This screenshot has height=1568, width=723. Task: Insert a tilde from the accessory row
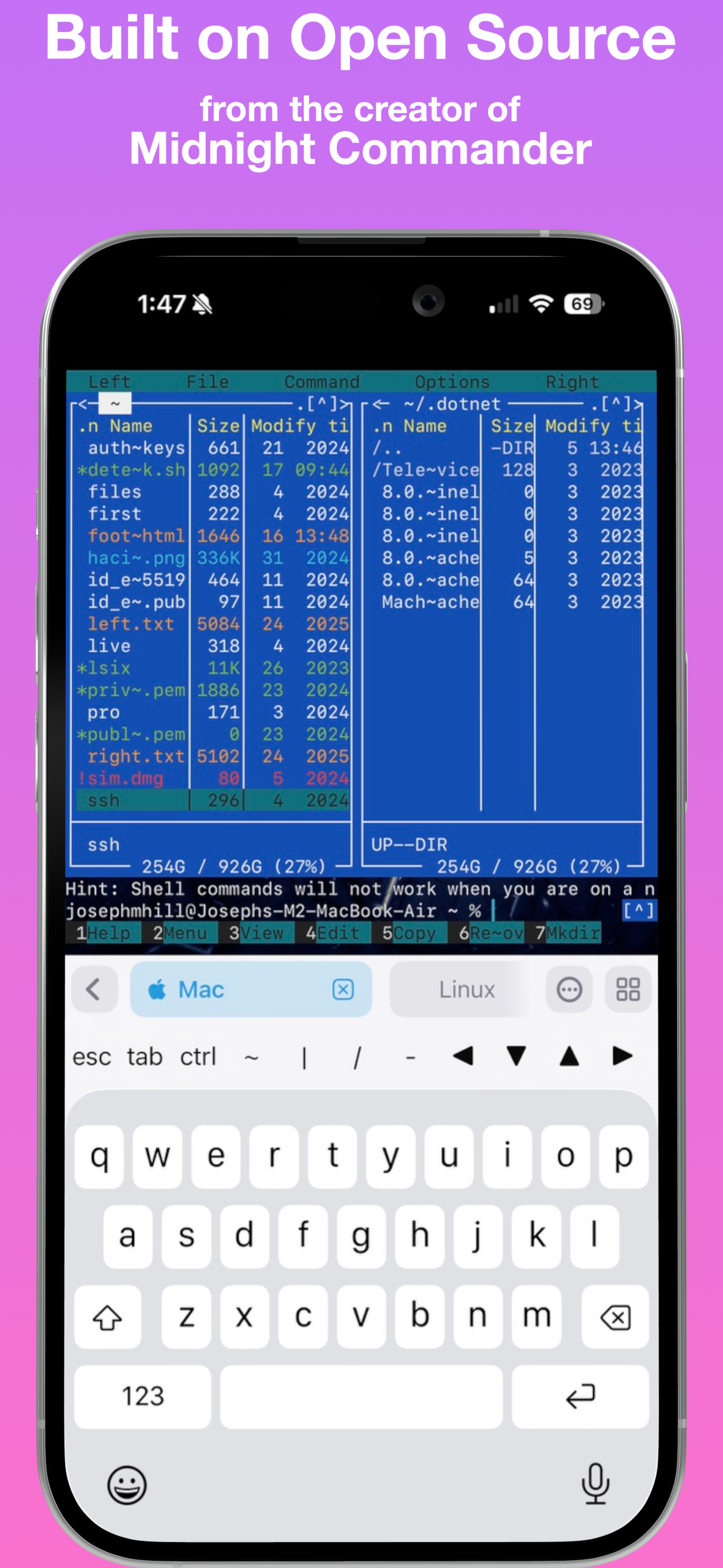click(x=251, y=1057)
